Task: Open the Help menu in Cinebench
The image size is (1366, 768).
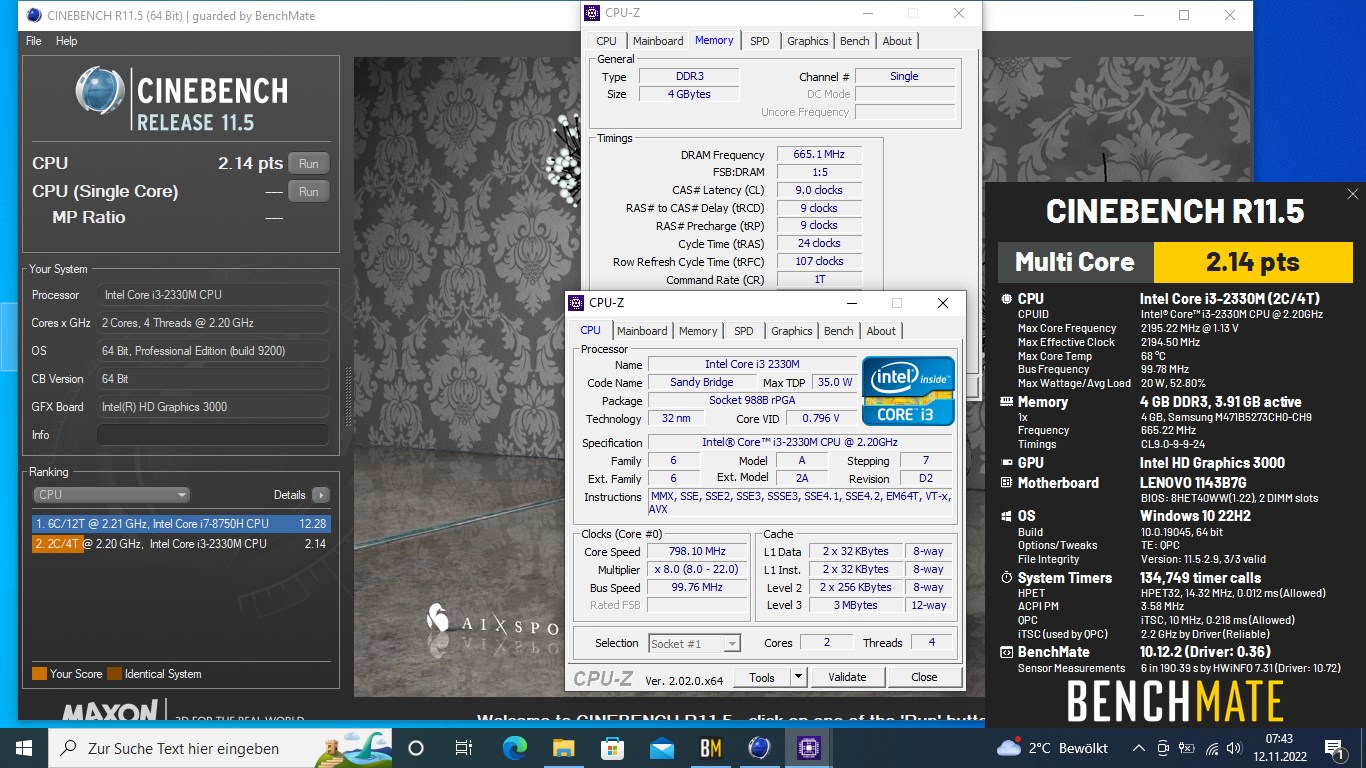Action: tap(67, 41)
